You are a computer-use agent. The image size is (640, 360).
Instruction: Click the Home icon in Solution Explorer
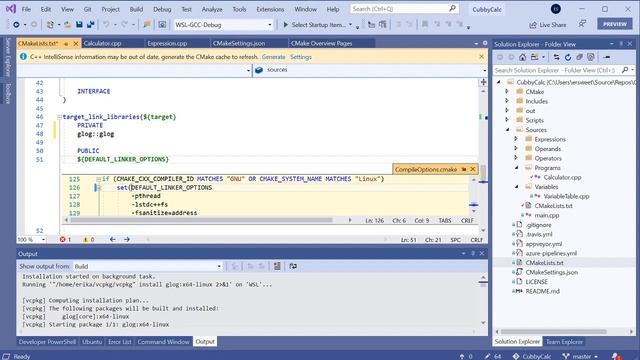pos(522,57)
